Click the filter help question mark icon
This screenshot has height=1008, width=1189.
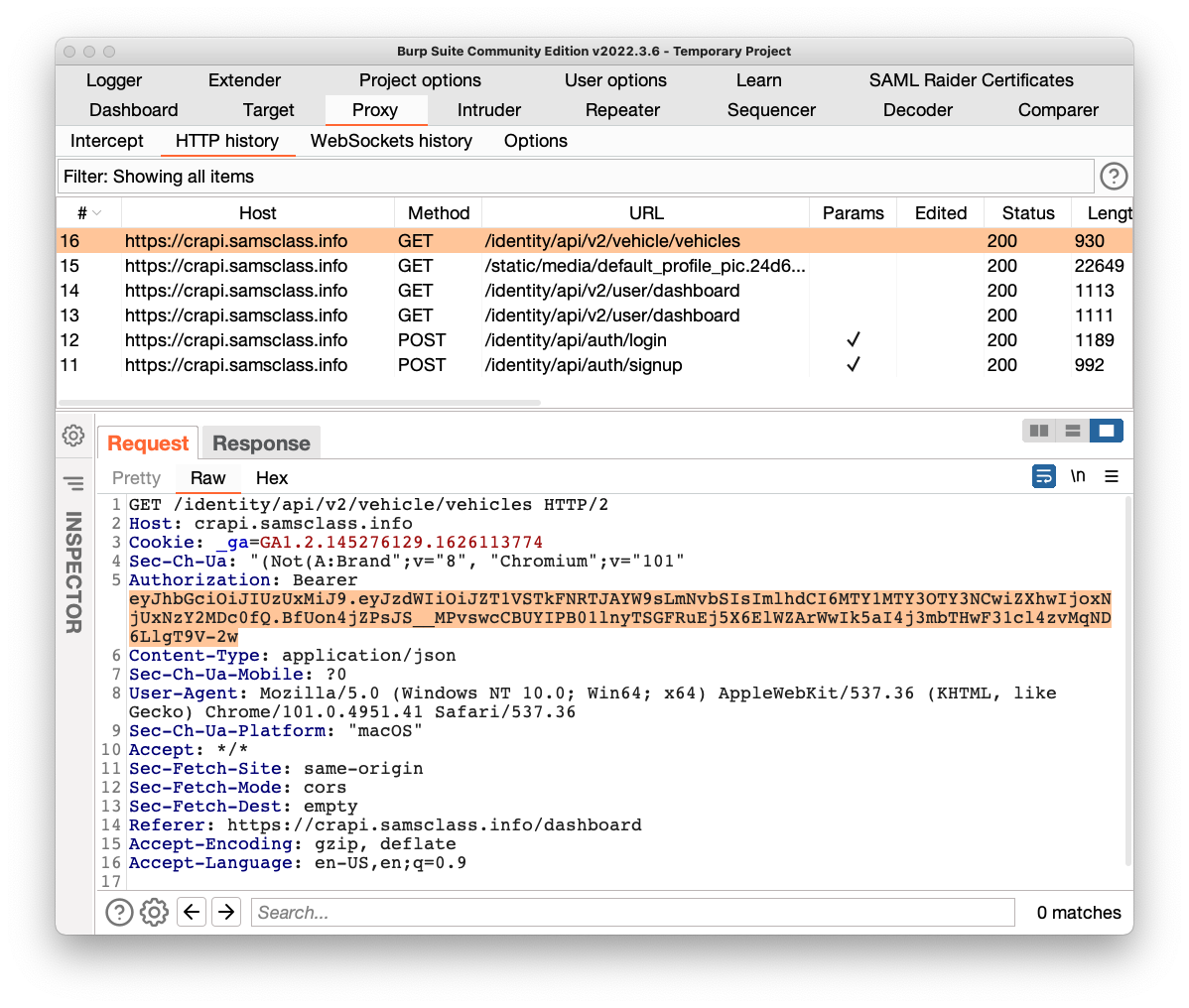coord(1114,177)
